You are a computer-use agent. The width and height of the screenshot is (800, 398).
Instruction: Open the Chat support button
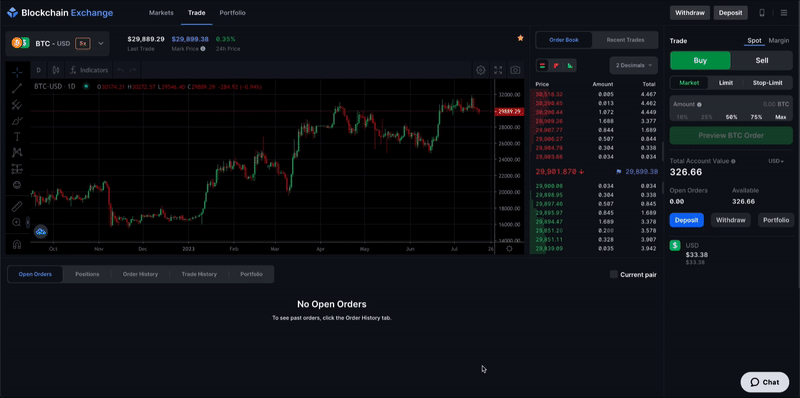pos(764,382)
